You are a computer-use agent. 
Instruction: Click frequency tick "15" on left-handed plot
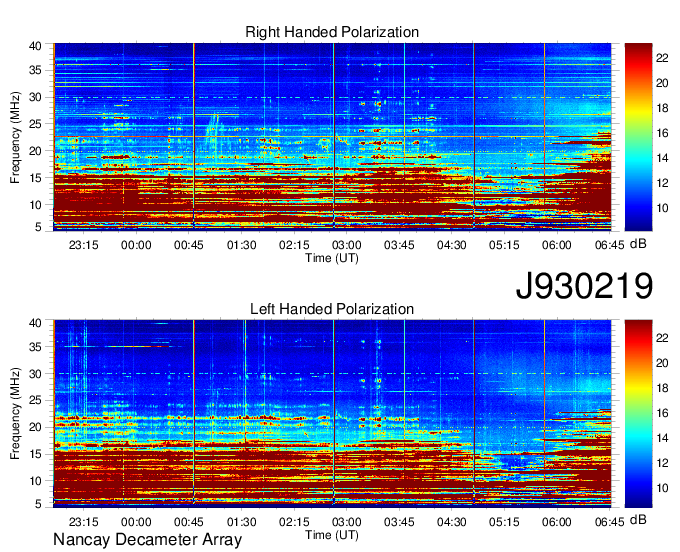pyautogui.click(x=35, y=454)
